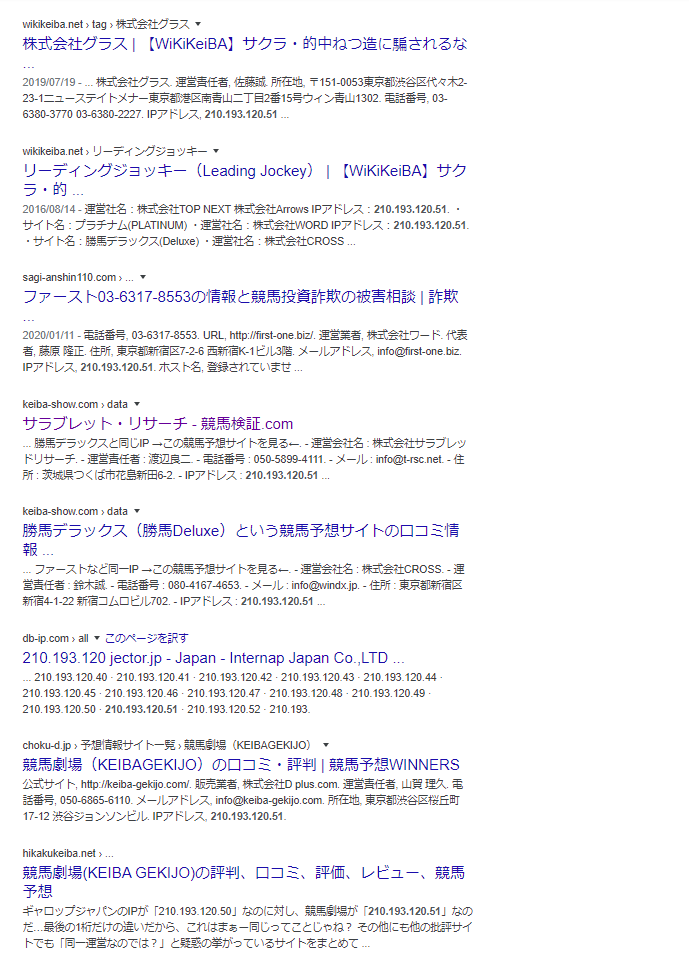Click the wikikeiba.net › tag › 株式会社グラス URL text
This screenshot has width=689, height=964.
pos(106,24)
